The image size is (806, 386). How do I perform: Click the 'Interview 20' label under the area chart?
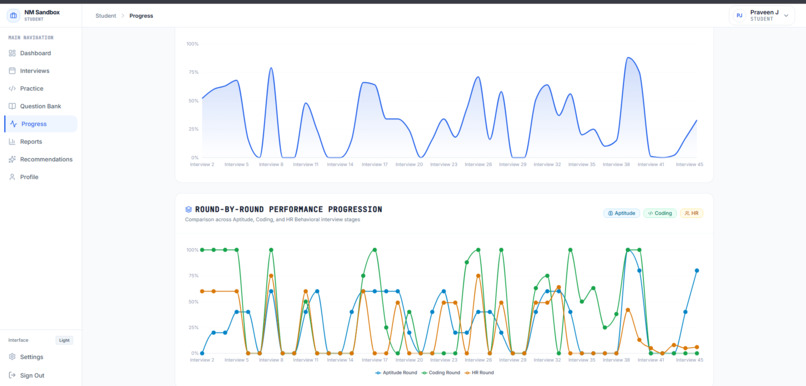coord(409,164)
